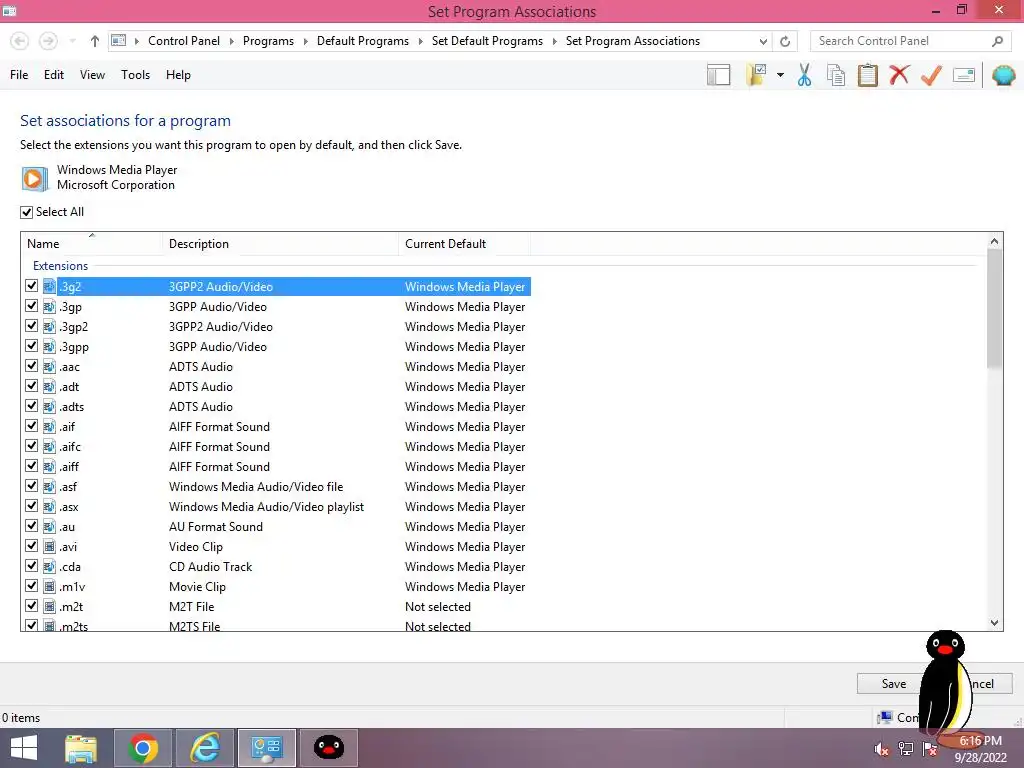
Task: Expand breadcrumb arrow after Control Panel
Action: click(x=231, y=41)
